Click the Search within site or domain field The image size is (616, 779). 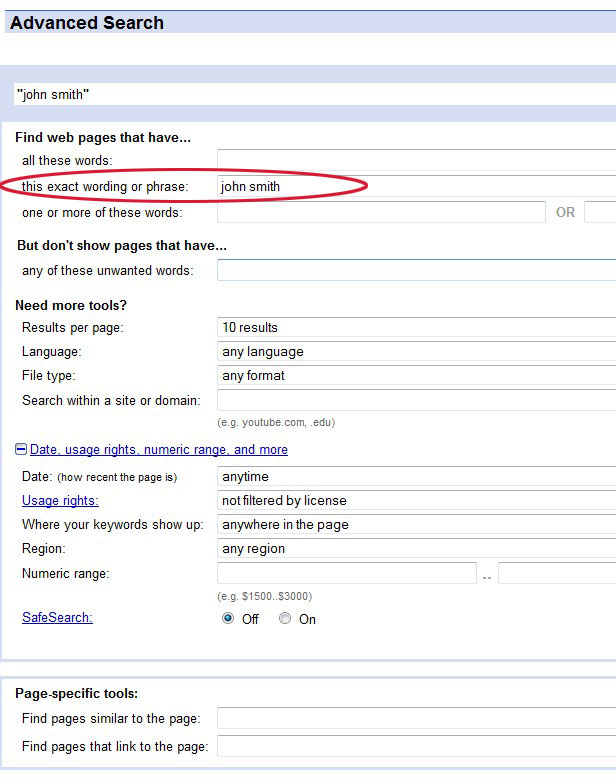click(x=416, y=400)
